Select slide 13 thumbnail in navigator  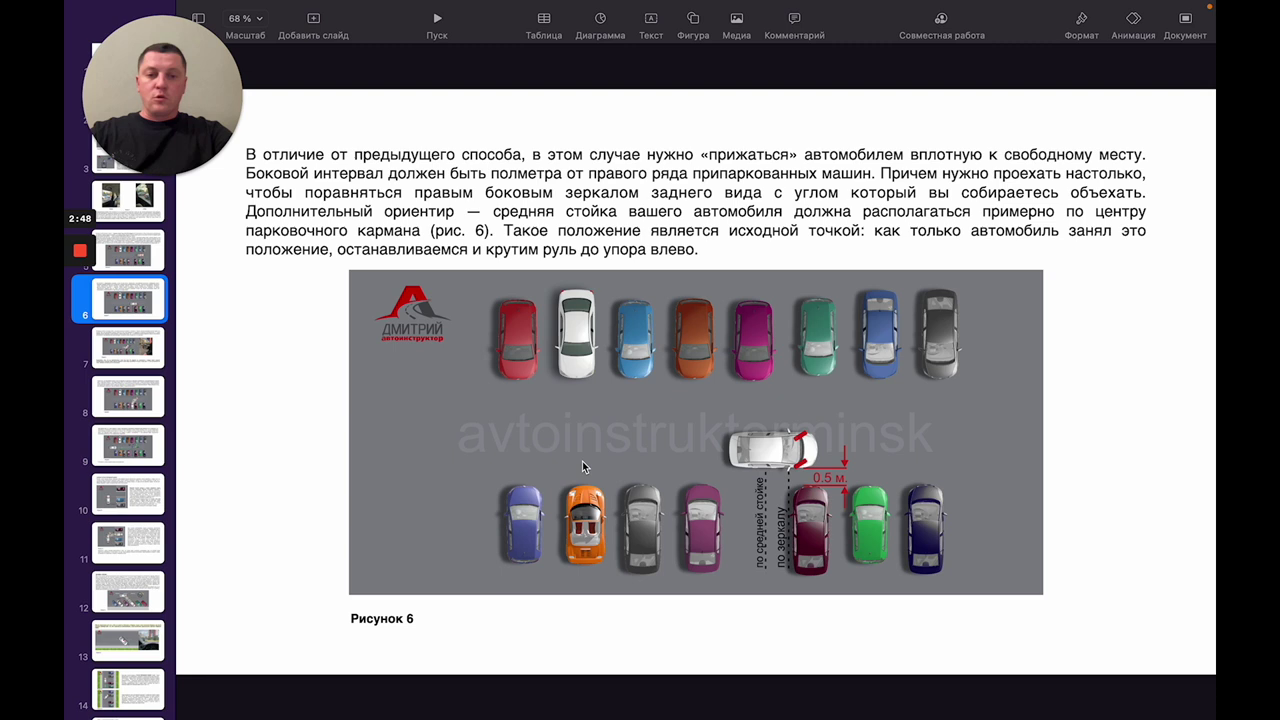(128, 639)
